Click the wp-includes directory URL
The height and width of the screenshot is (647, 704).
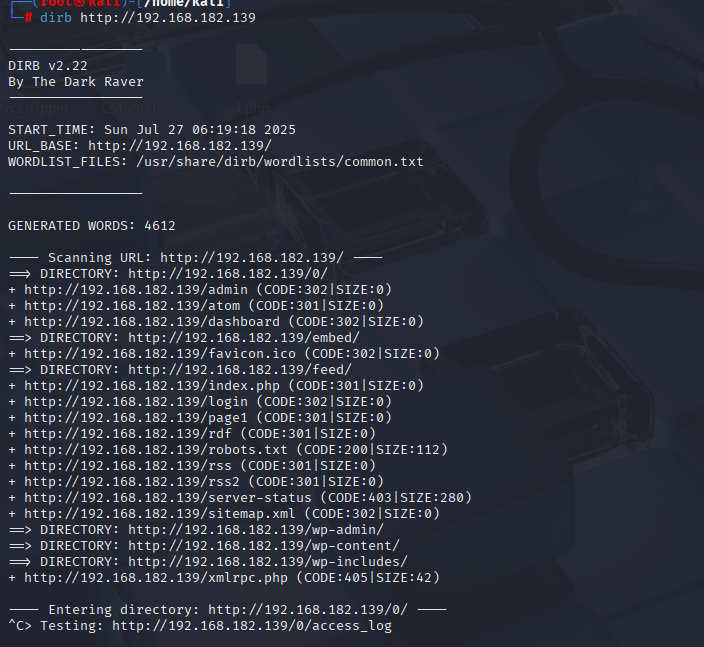tap(268, 562)
